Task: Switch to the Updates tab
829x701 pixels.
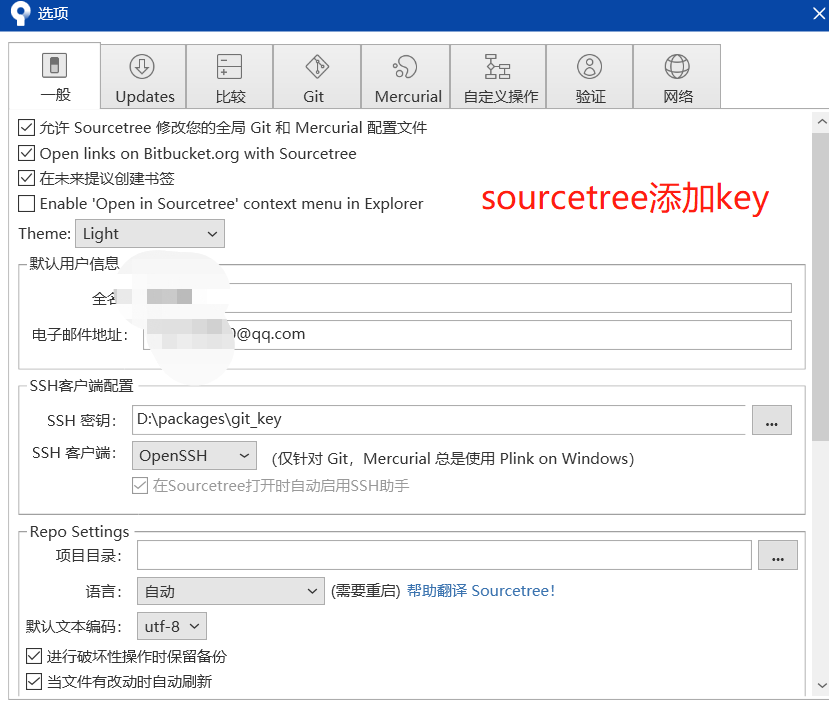Action: pos(144,77)
